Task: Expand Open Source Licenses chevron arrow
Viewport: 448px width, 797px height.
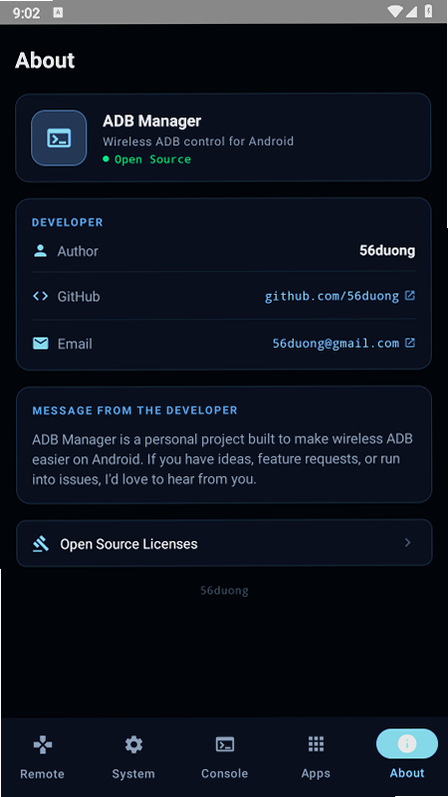Action: pyautogui.click(x=407, y=543)
